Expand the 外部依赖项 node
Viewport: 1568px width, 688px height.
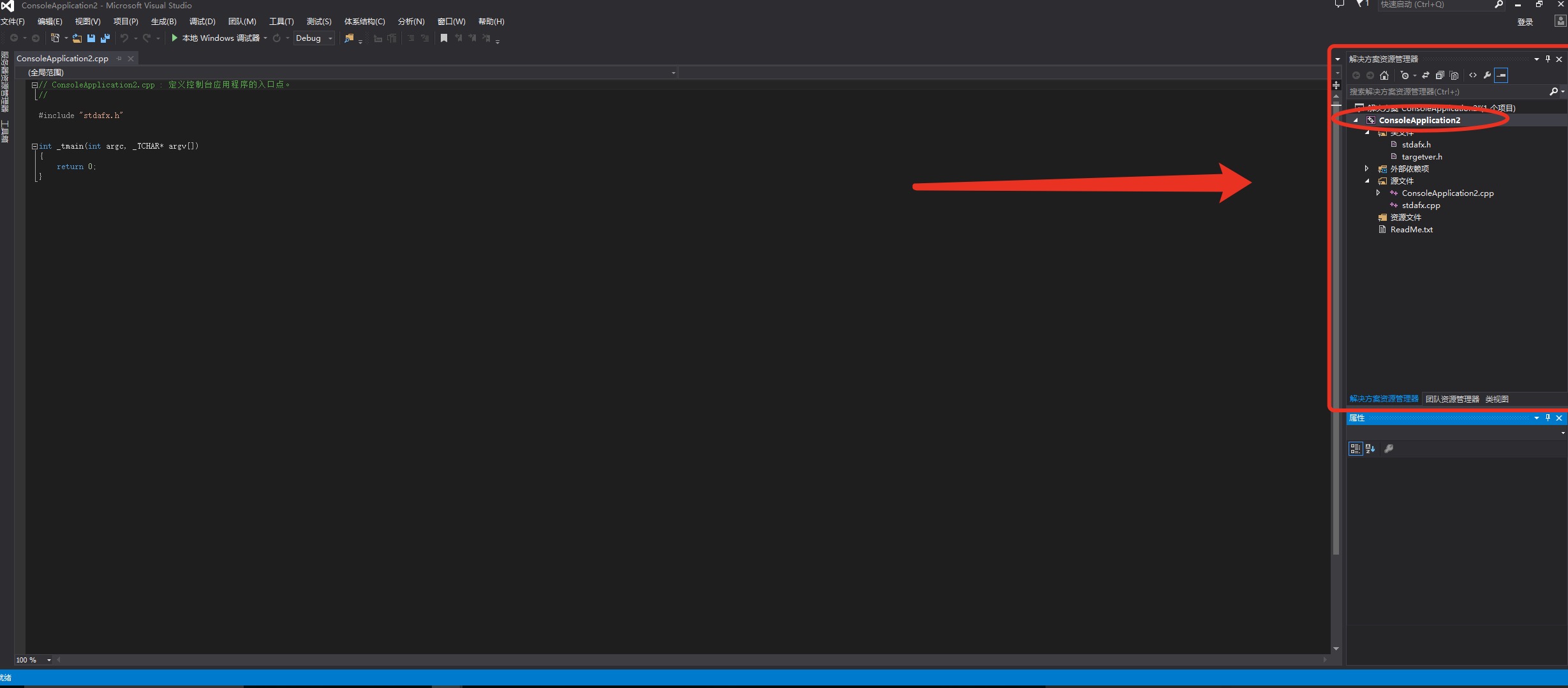point(1367,168)
